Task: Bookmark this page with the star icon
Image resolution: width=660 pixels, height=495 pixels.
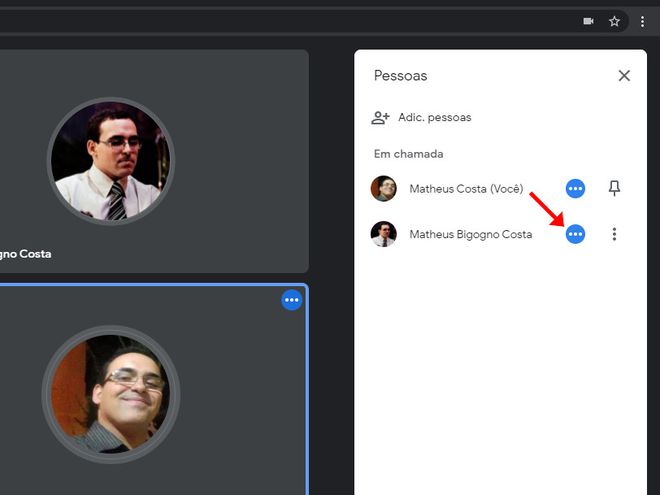Action: [615, 21]
